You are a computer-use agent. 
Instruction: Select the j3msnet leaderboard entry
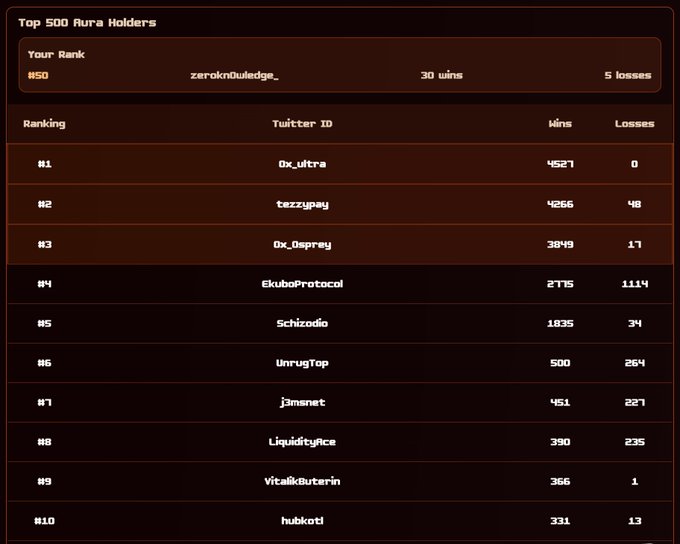click(x=302, y=403)
